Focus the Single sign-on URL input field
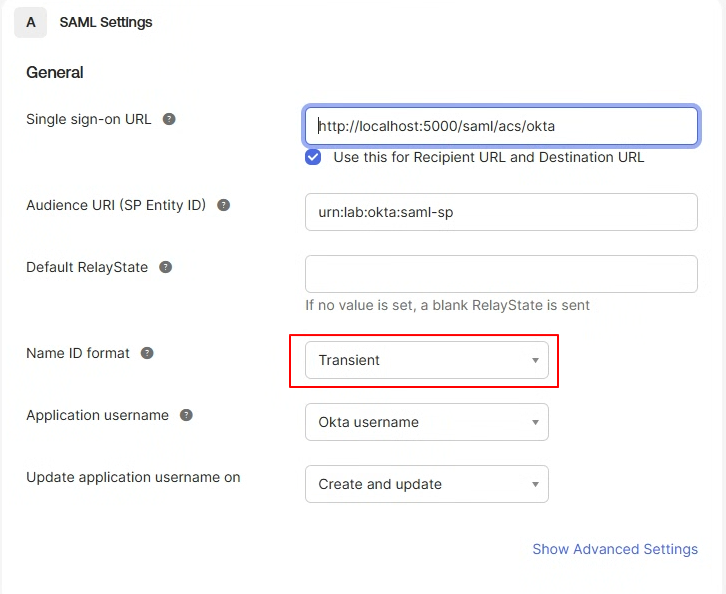The height and width of the screenshot is (594, 726). coord(501,126)
